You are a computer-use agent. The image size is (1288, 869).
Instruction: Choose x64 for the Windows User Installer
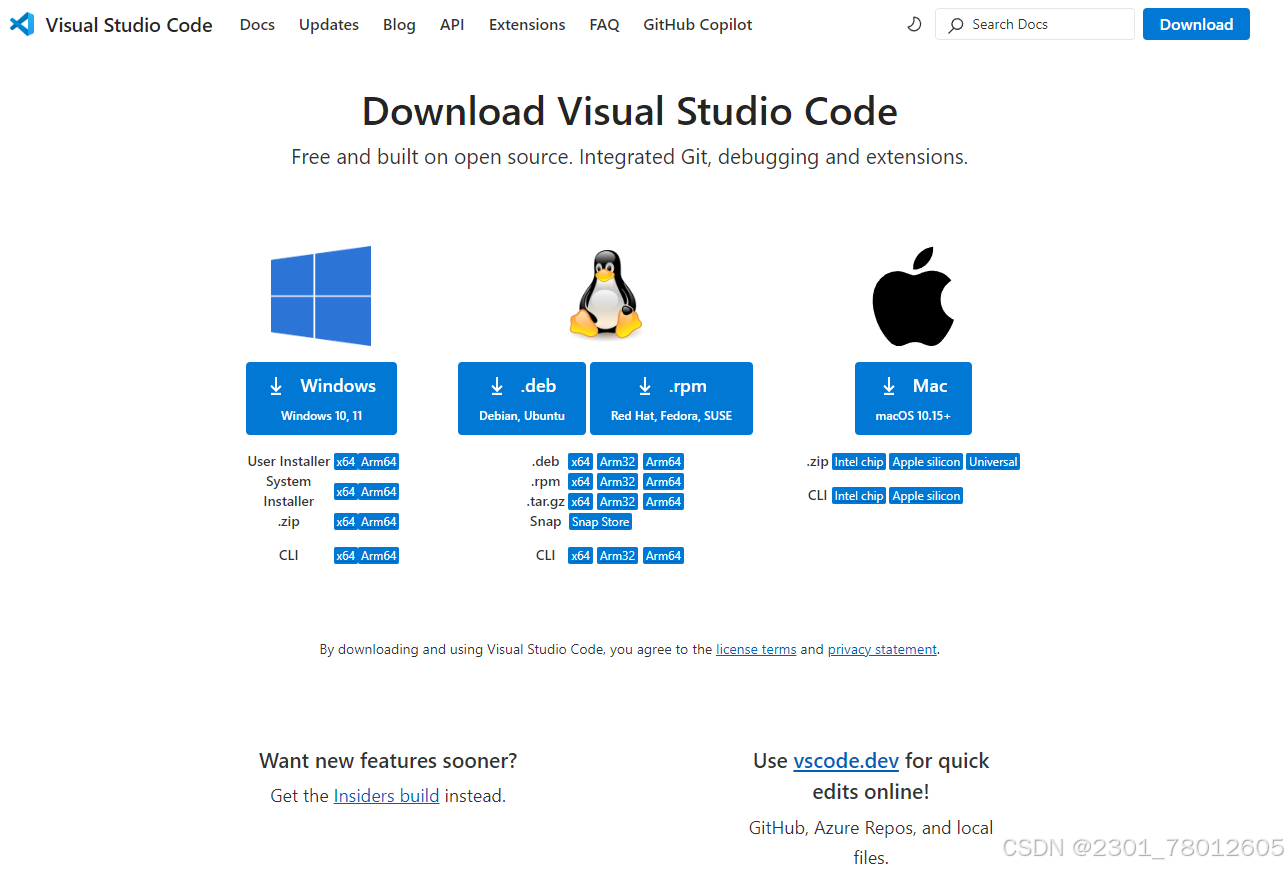click(x=346, y=462)
